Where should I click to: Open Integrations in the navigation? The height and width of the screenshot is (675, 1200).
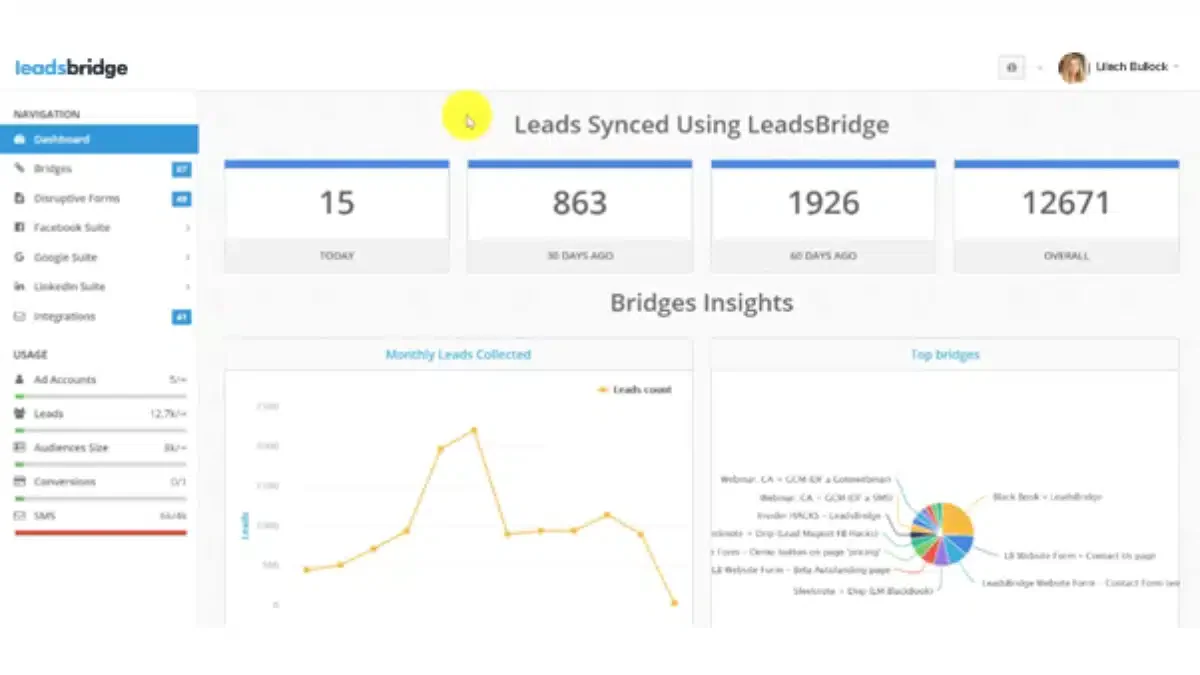coord(99,316)
